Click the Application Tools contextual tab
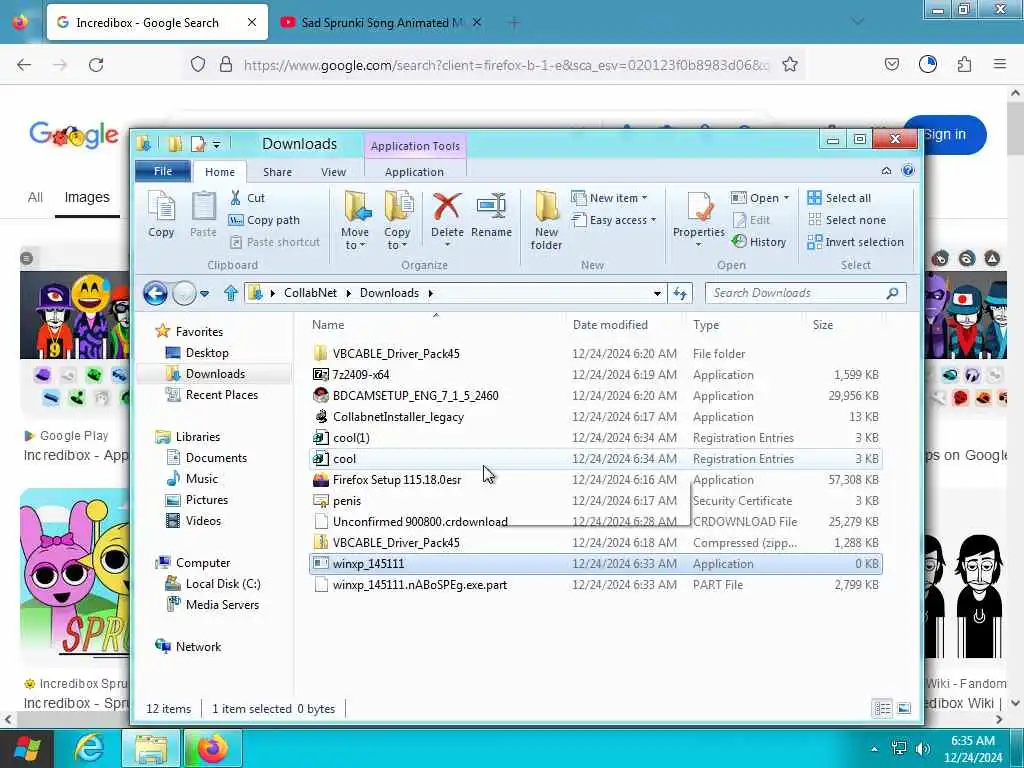1024x768 pixels. [x=415, y=146]
